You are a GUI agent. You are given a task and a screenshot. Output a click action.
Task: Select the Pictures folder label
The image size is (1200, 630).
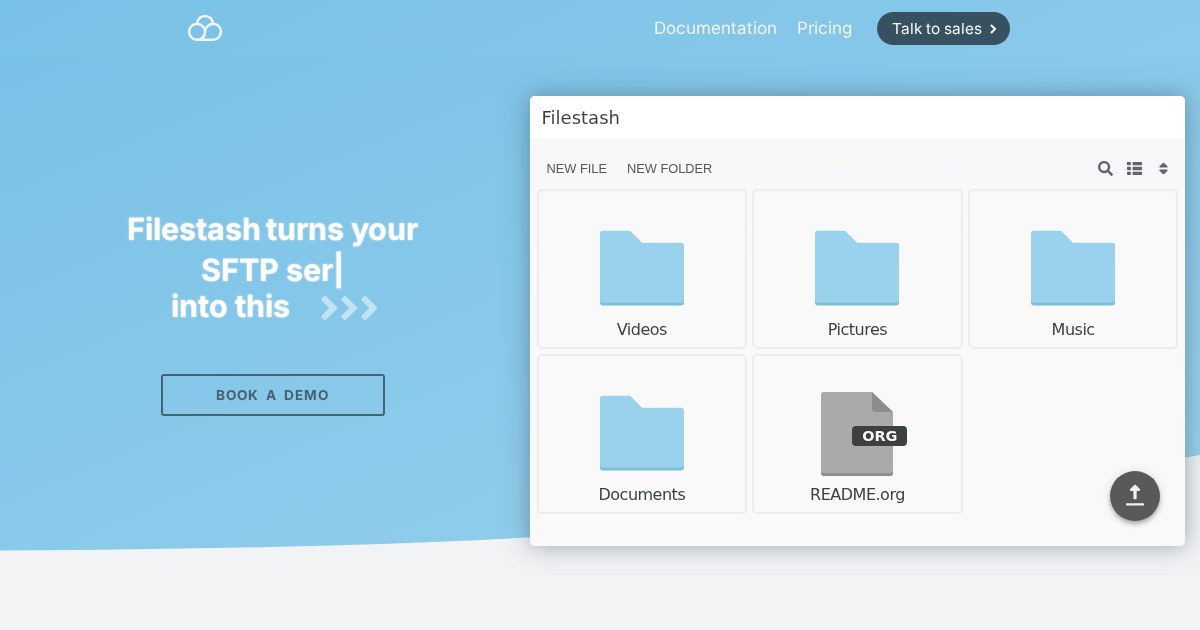click(x=857, y=329)
